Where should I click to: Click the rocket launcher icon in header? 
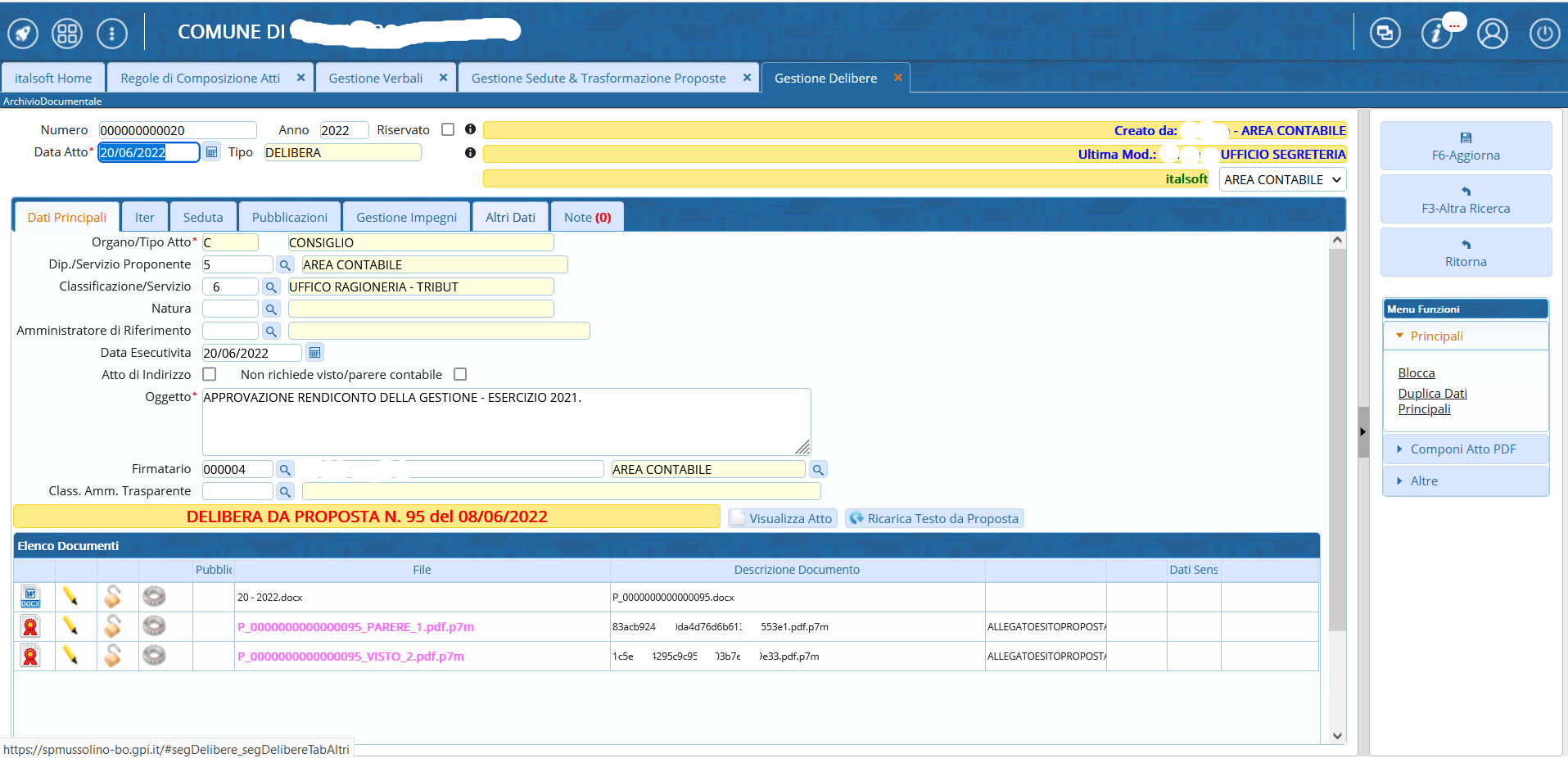(x=23, y=34)
